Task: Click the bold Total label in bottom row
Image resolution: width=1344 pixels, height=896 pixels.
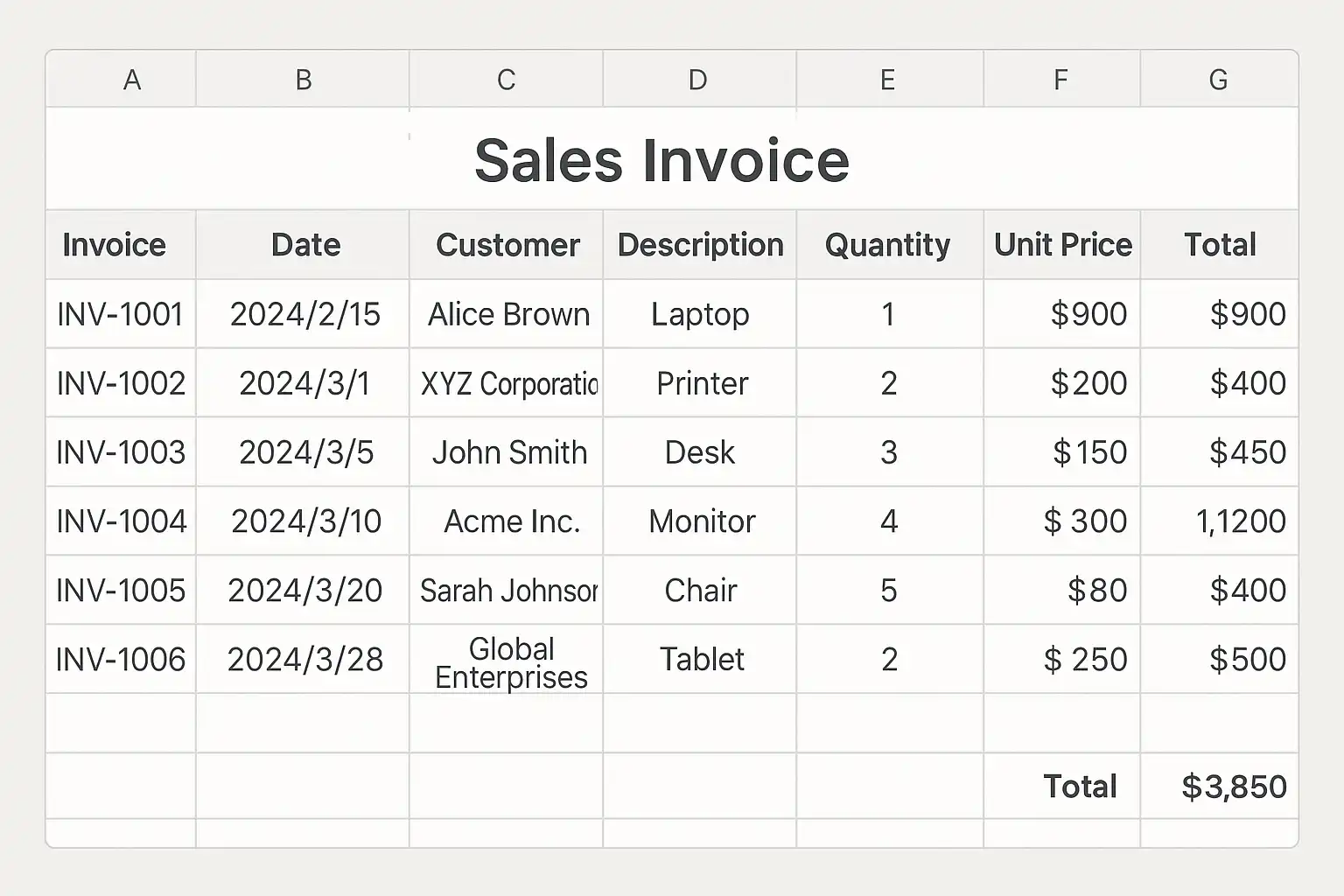Action: (1080, 787)
